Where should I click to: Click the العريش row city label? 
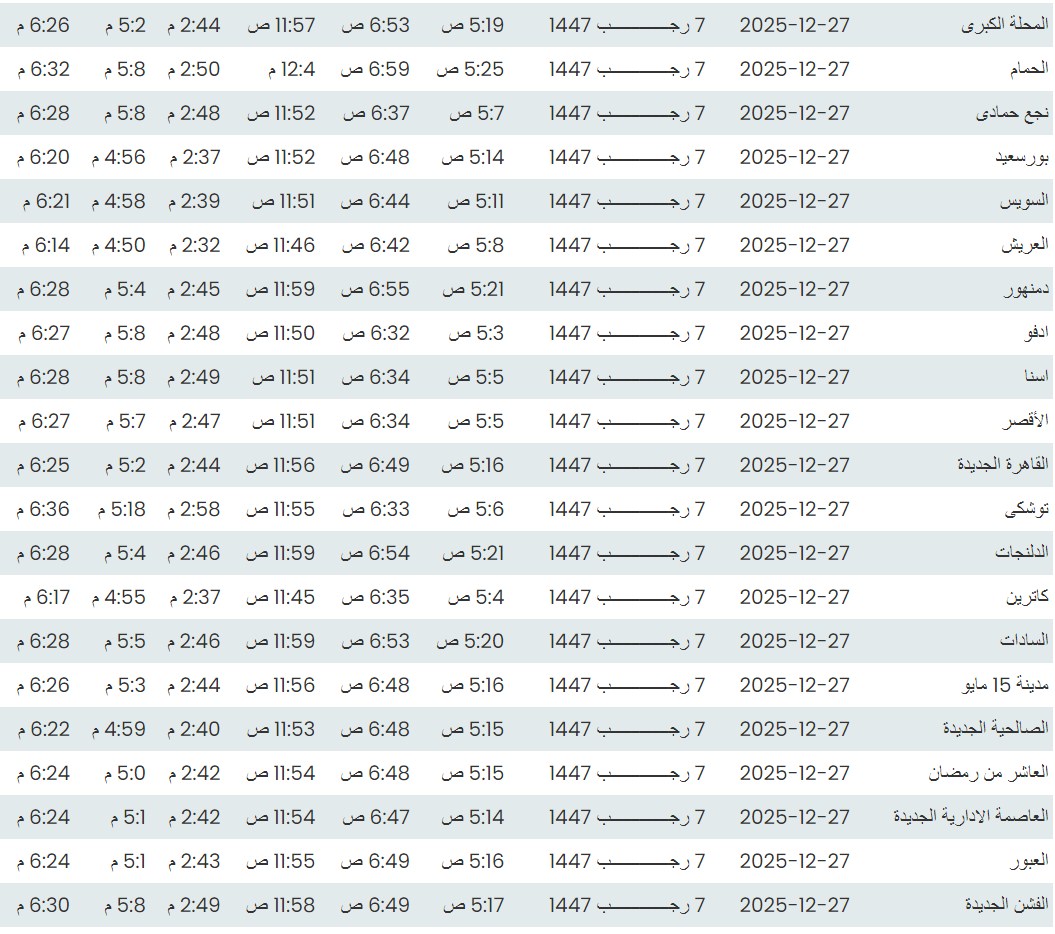1023,245
